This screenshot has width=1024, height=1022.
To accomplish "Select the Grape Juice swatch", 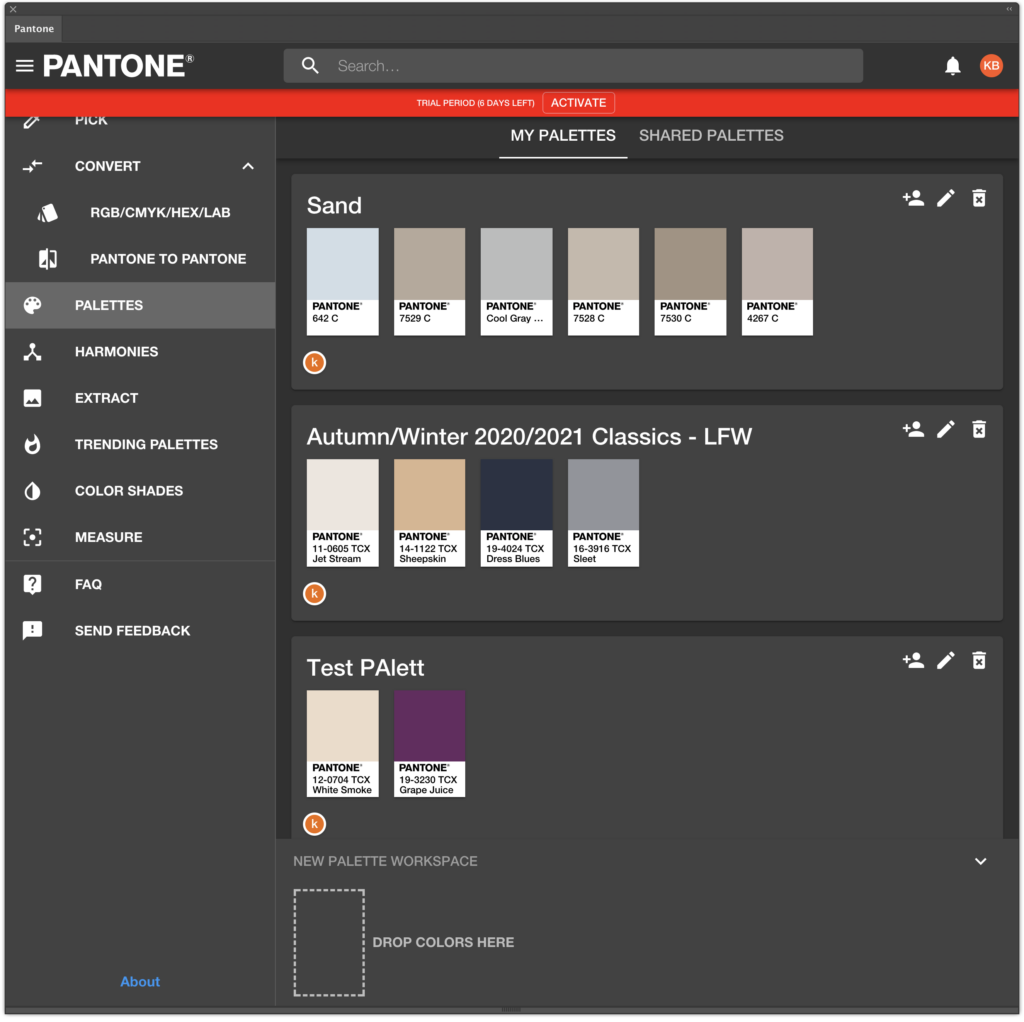I will [429, 743].
